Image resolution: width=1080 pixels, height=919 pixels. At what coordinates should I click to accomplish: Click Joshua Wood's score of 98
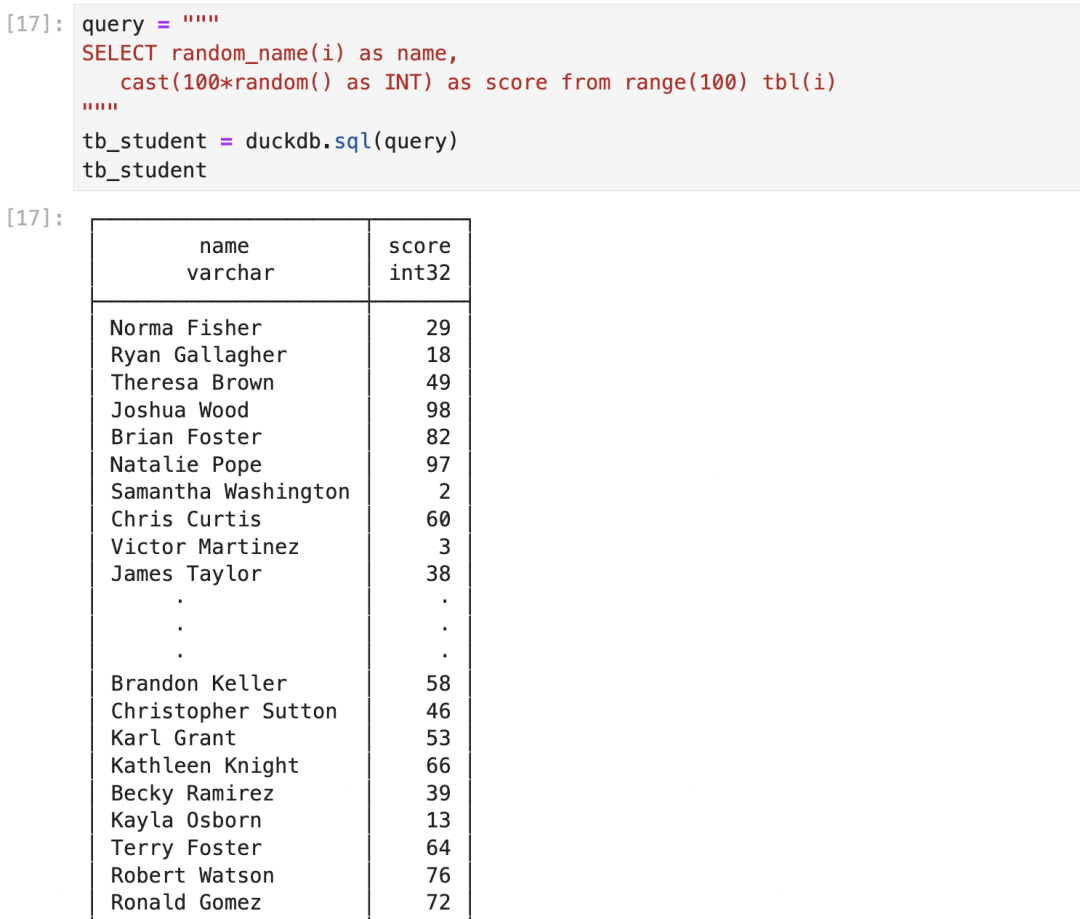(x=438, y=410)
